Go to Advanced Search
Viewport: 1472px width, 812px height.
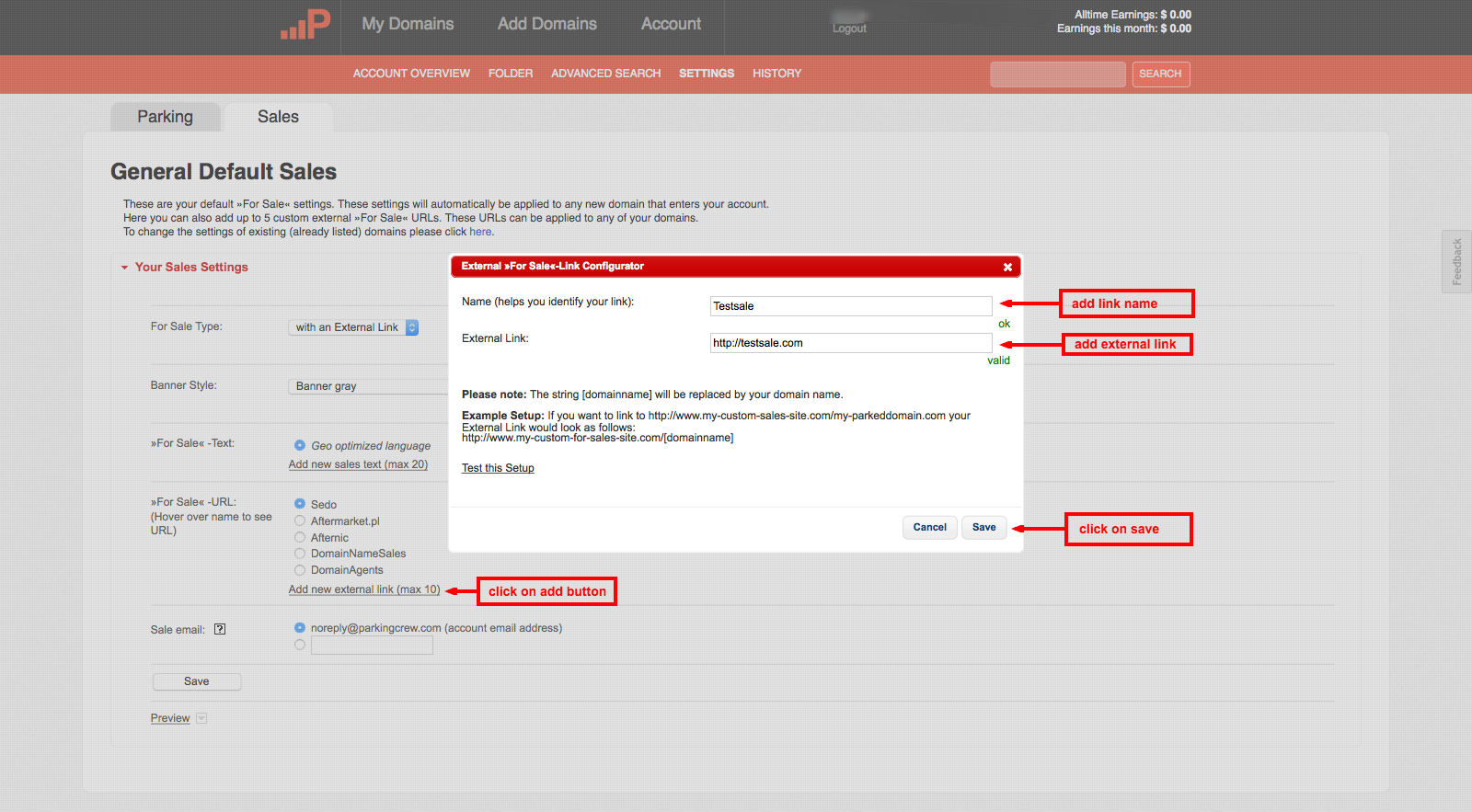(x=605, y=74)
